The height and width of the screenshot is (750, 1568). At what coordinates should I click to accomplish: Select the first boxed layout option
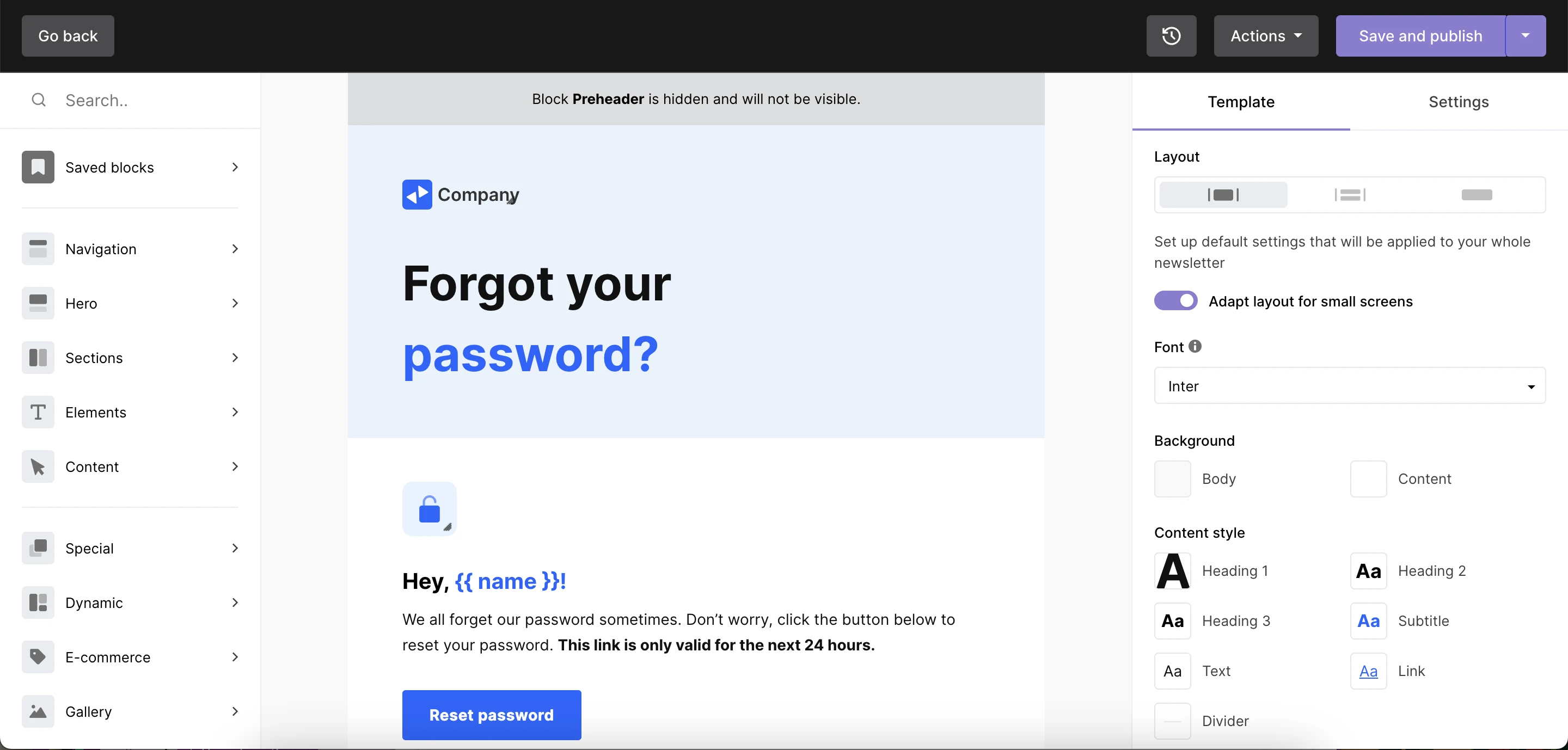(1223, 195)
